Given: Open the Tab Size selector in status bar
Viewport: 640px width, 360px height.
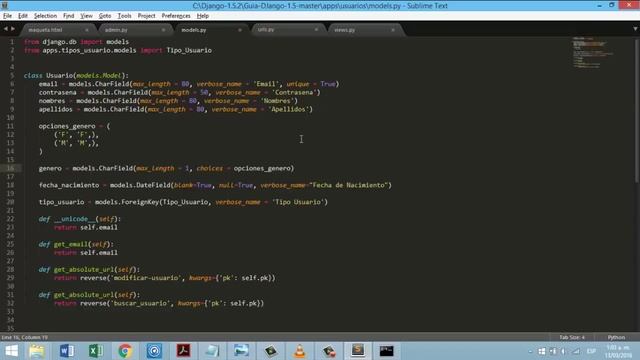Looking at the screenshot, I should point(572,338).
